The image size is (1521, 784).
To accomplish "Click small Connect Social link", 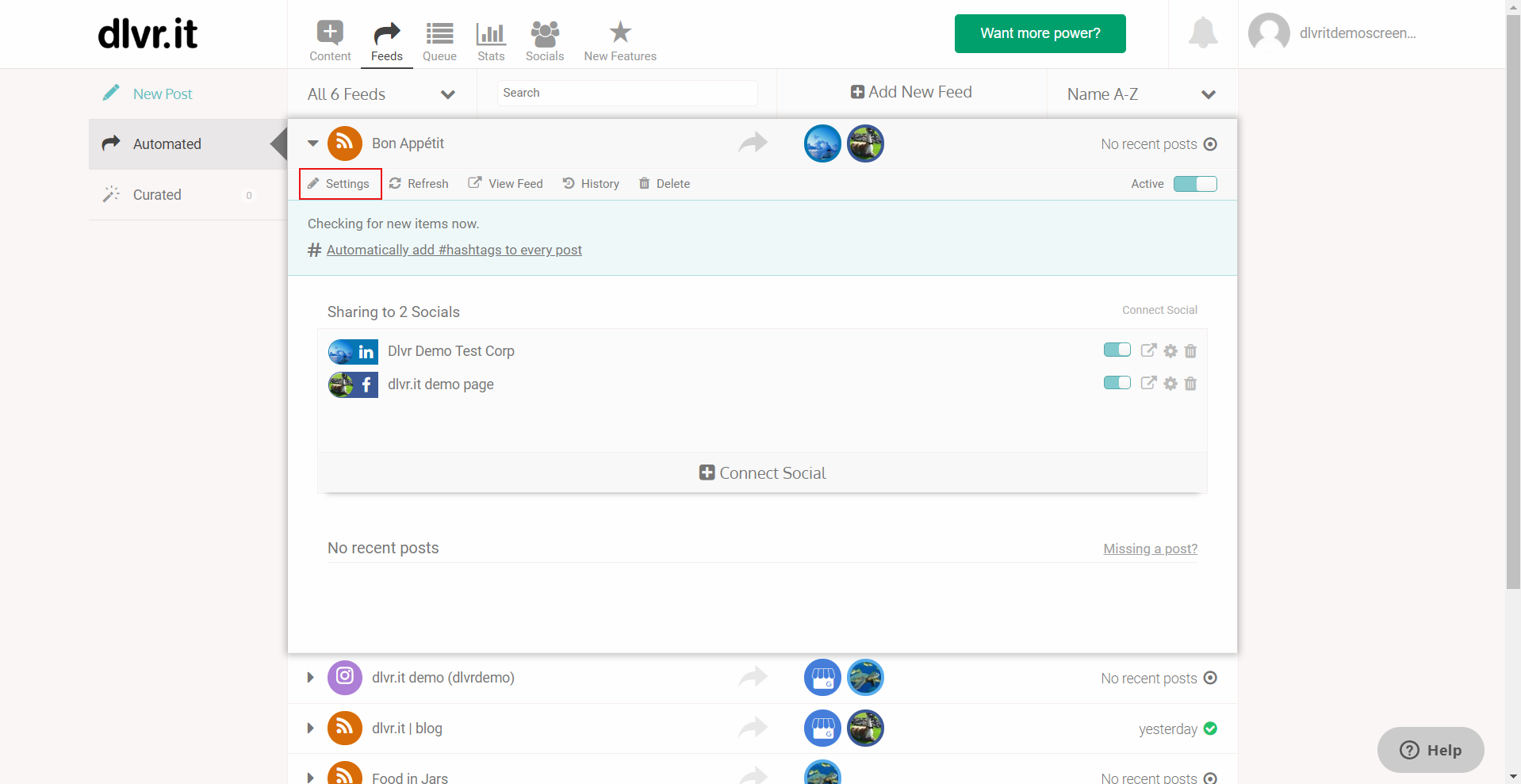I will (x=1159, y=310).
